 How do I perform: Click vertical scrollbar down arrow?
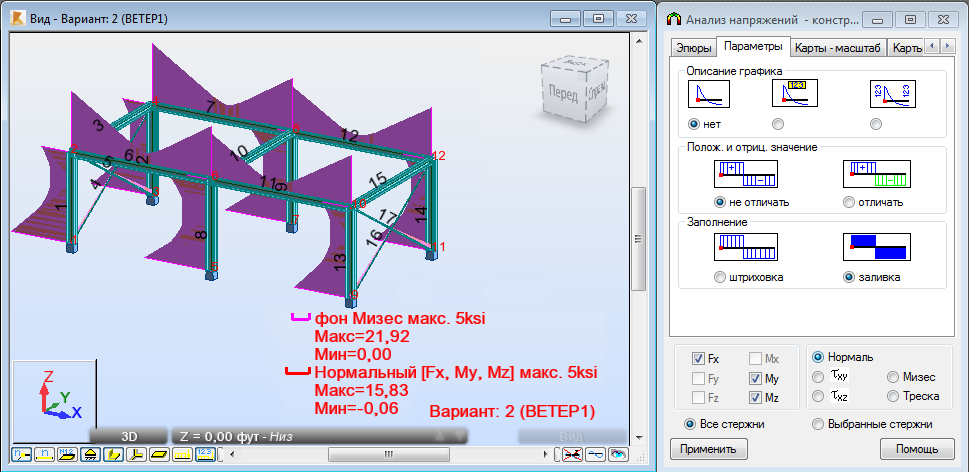pyautogui.click(x=638, y=437)
